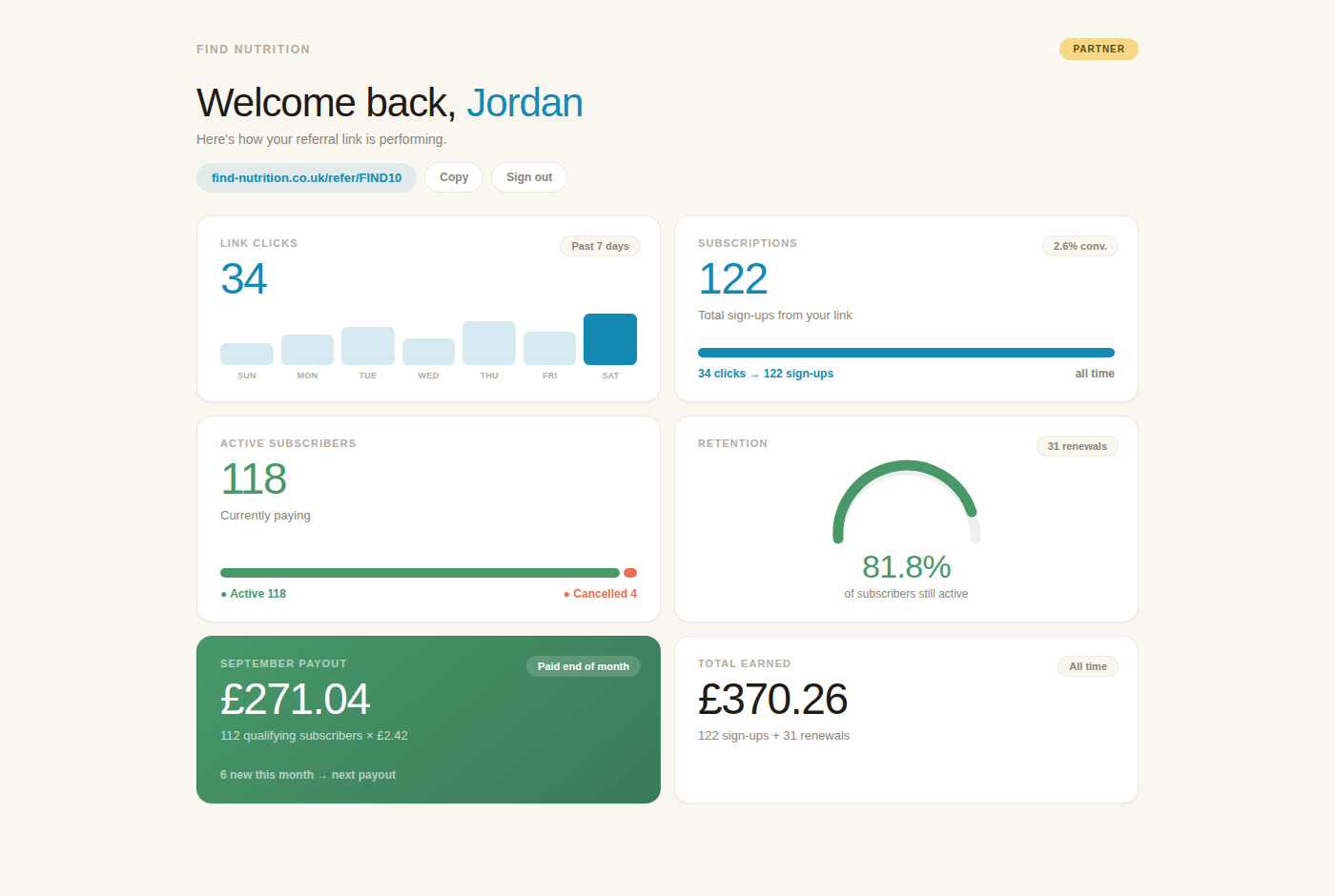The width and height of the screenshot is (1335, 896).
Task: Click the subscriptions blue progress bar
Action: (906, 353)
